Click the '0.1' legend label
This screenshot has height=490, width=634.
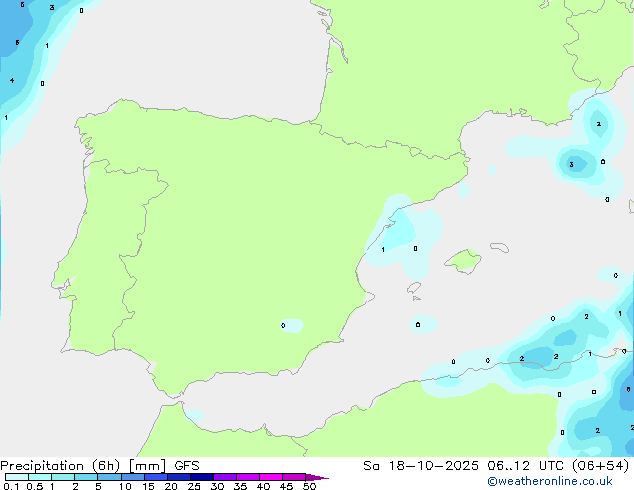pos(11,486)
